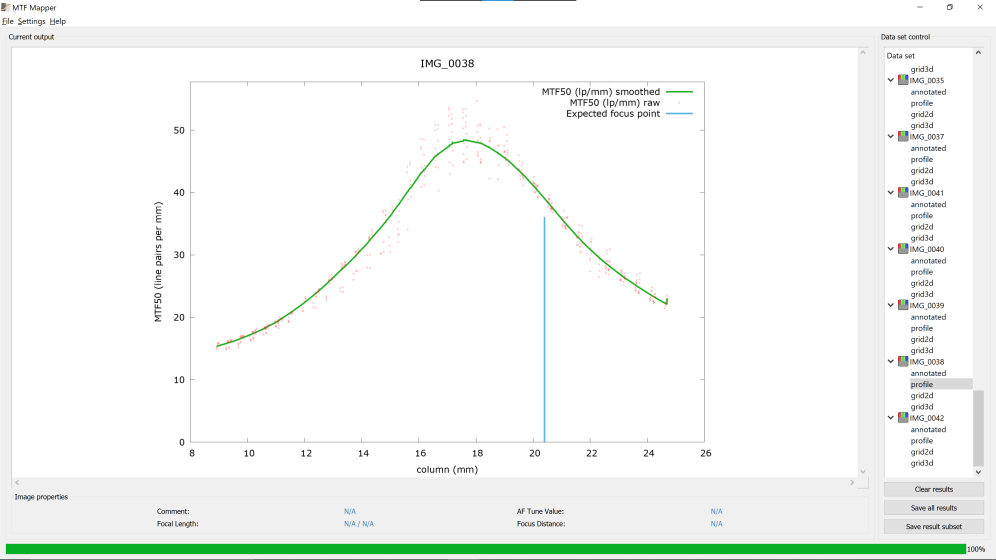Screen dimensions: 996x560
Task: Click the IMG_0038 data set icon
Action: coord(903,361)
